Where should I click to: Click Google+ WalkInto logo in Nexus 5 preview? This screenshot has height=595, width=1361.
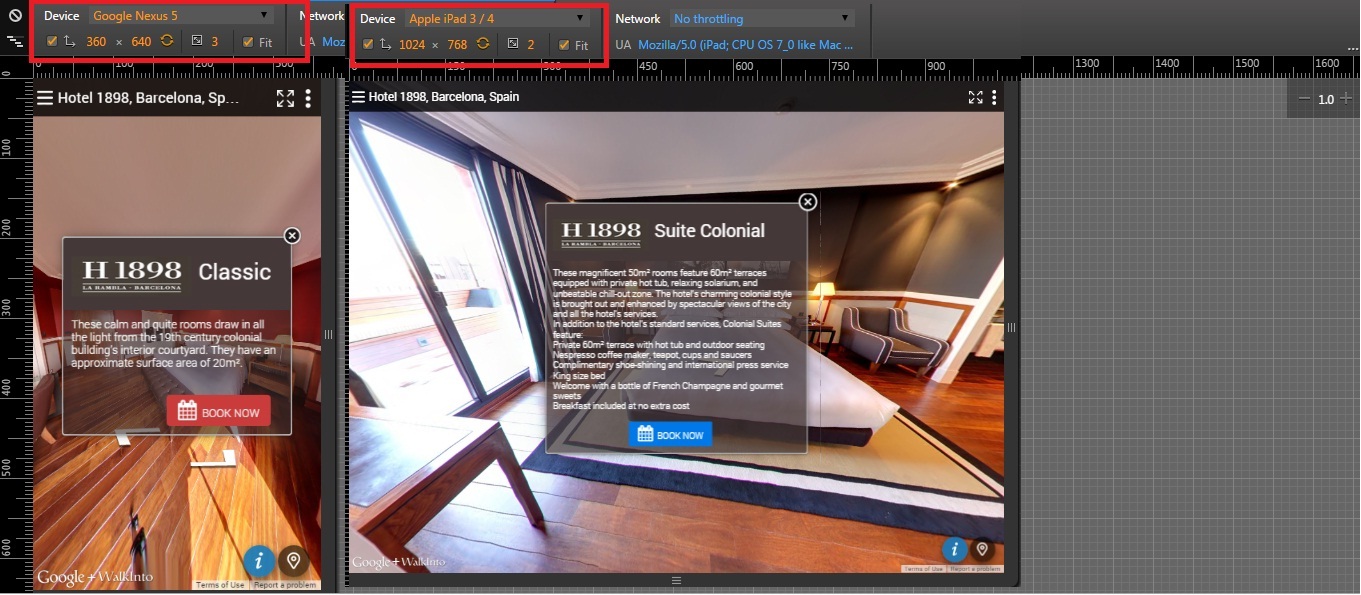tap(95, 578)
